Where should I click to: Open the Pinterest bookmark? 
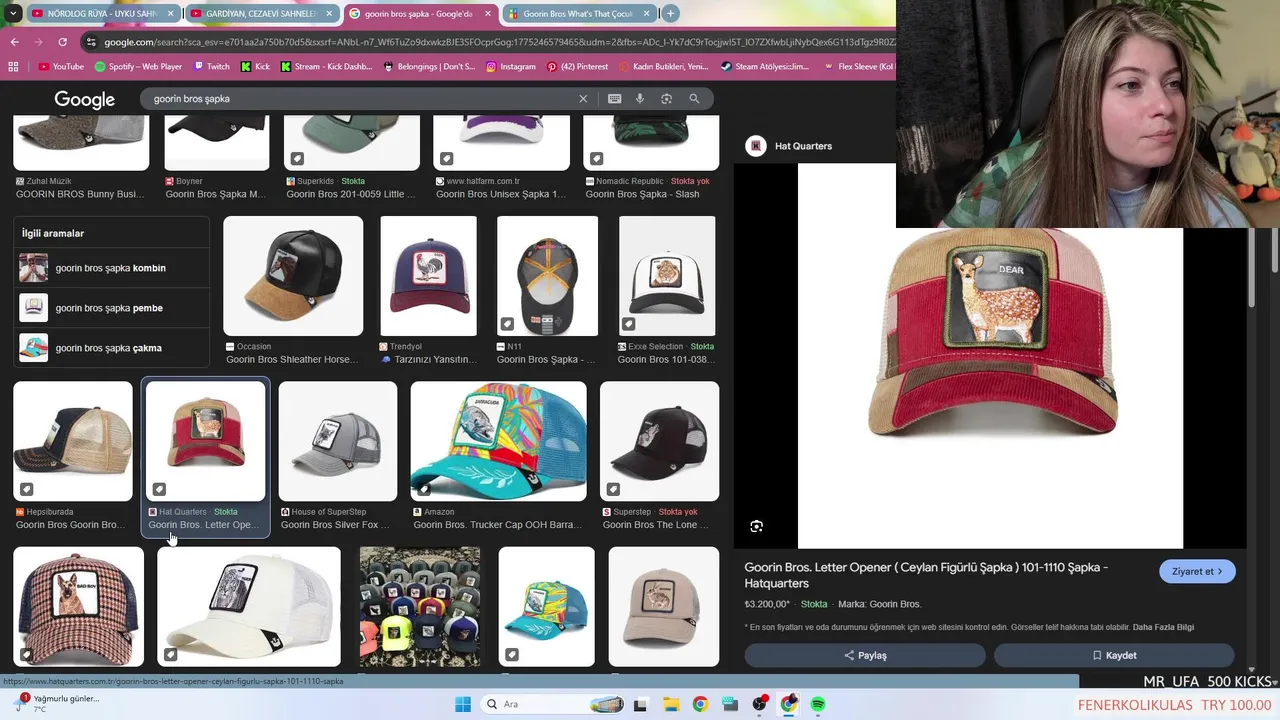pyautogui.click(x=577, y=67)
